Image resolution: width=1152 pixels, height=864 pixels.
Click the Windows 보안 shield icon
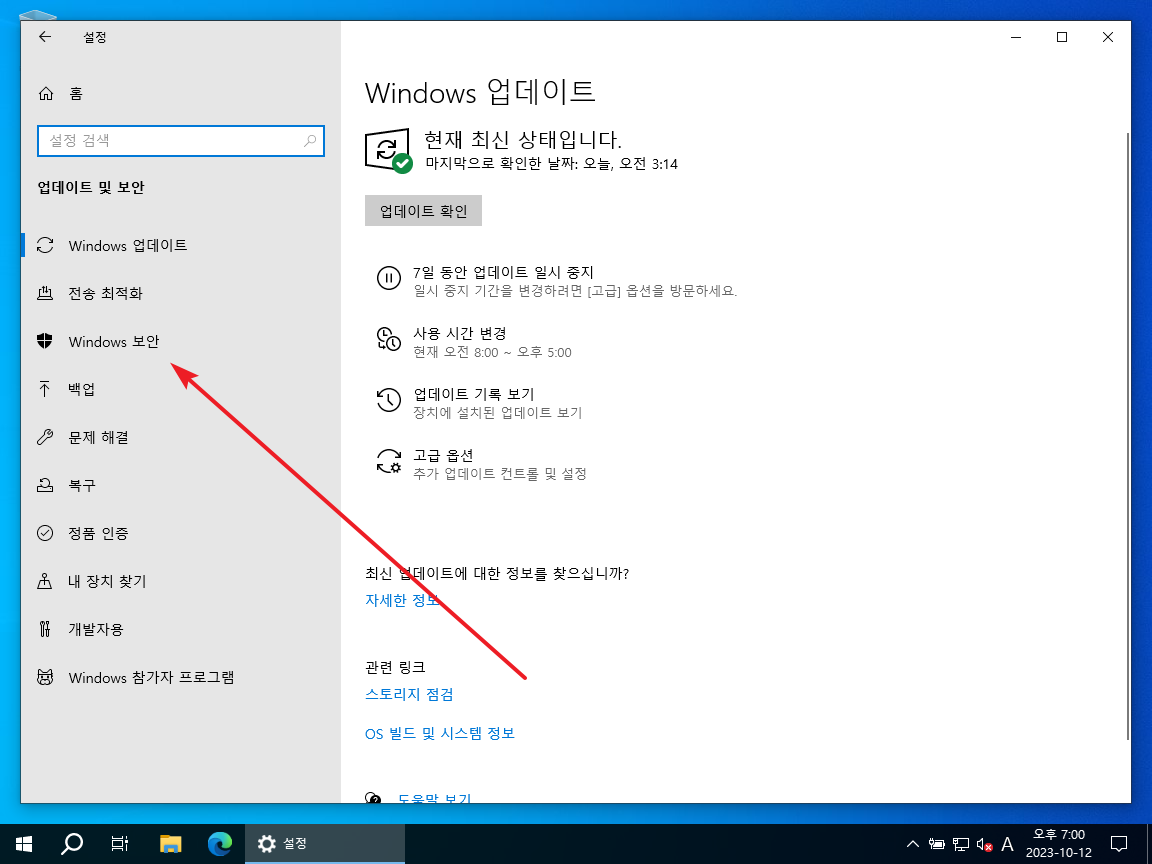click(x=45, y=341)
